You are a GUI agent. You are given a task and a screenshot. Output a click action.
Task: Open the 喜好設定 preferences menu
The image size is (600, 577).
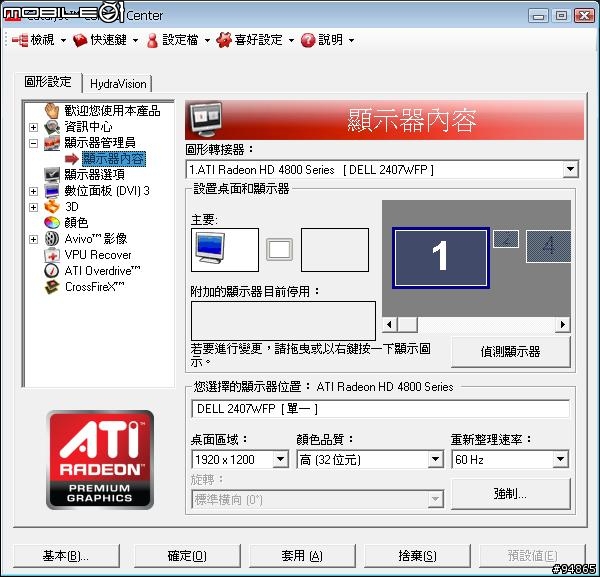(255, 40)
